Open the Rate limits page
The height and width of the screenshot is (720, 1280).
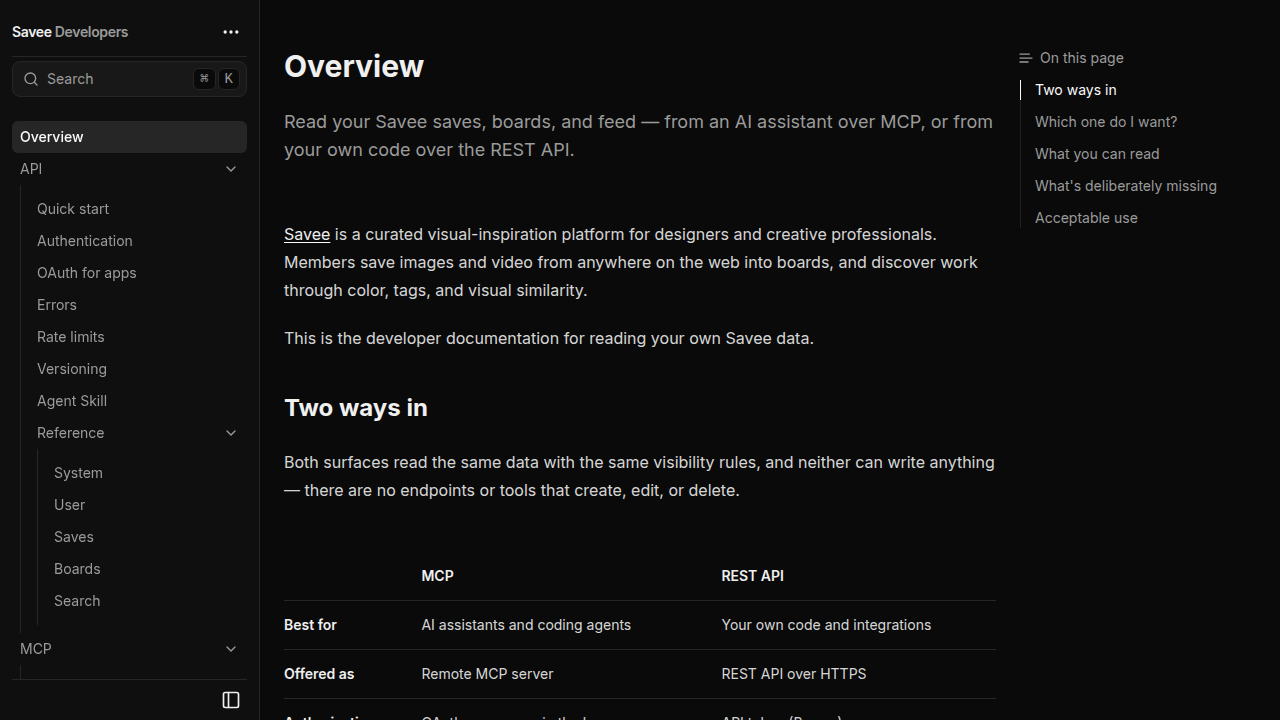[x=71, y=337]
